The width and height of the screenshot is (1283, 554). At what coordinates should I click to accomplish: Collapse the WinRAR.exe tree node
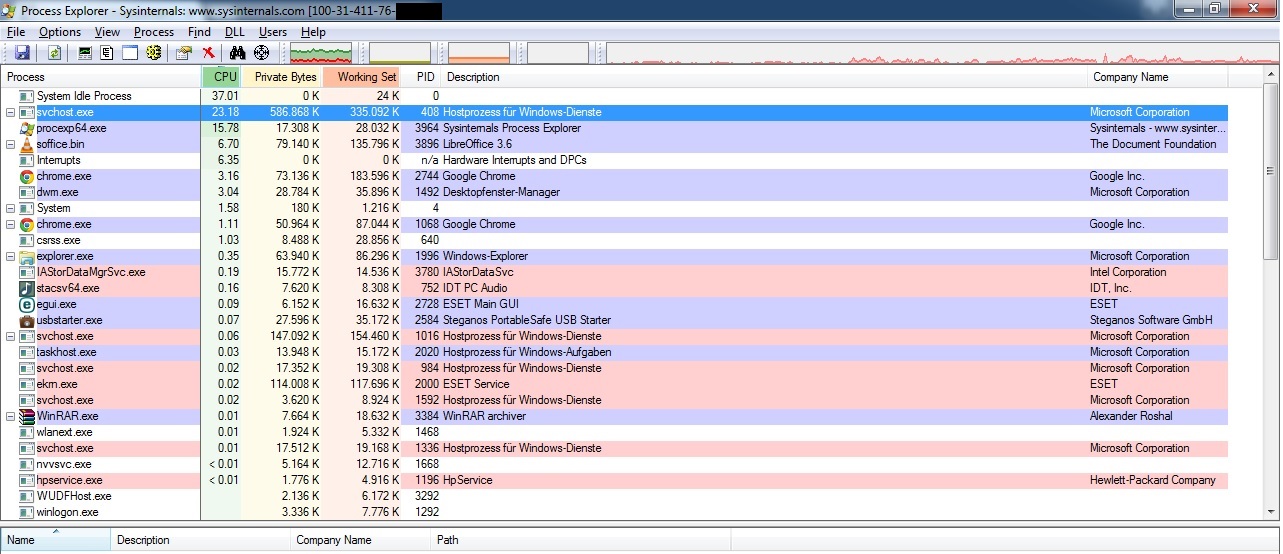click(x=10, y=417)
